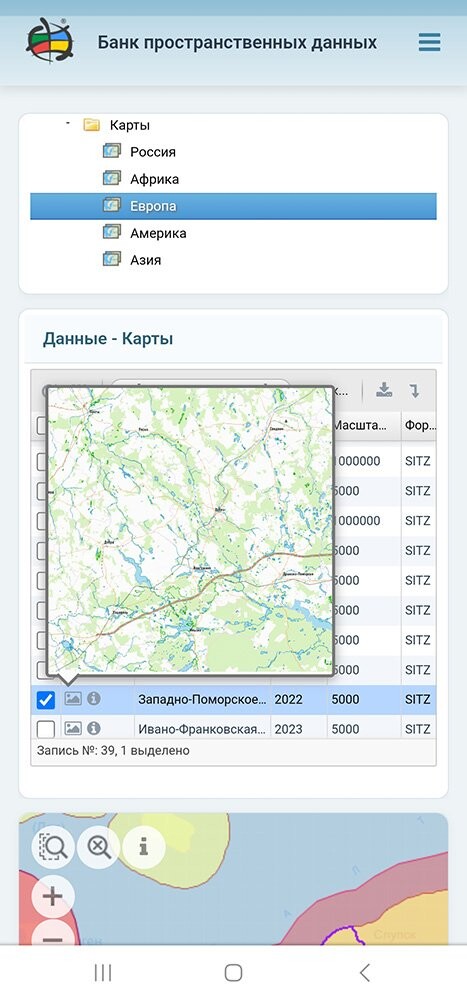Activate the zoom-to-area map tool

click(x=54, y=847)
